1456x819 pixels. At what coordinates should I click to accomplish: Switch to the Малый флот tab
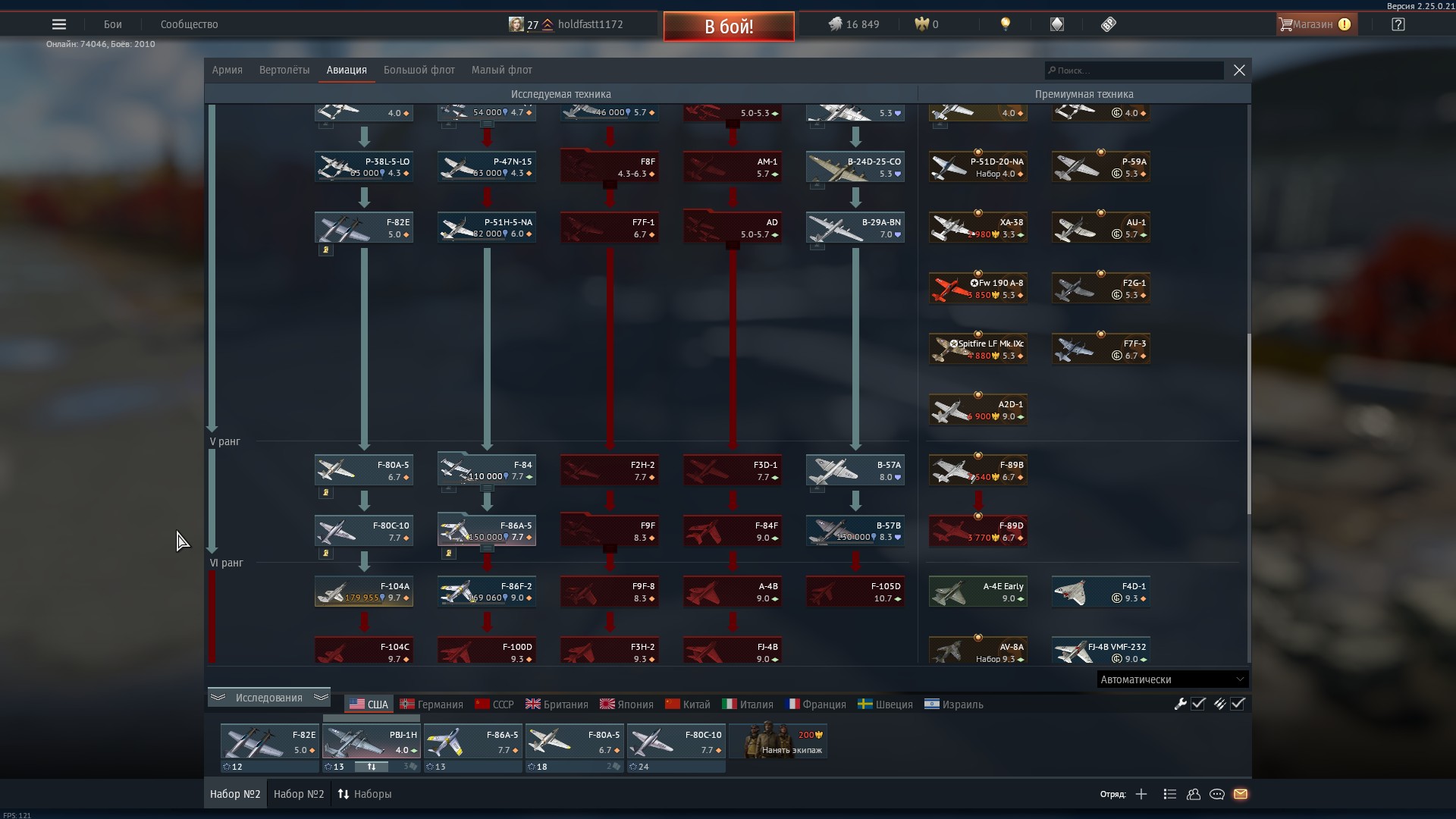(x=502, y=70)
